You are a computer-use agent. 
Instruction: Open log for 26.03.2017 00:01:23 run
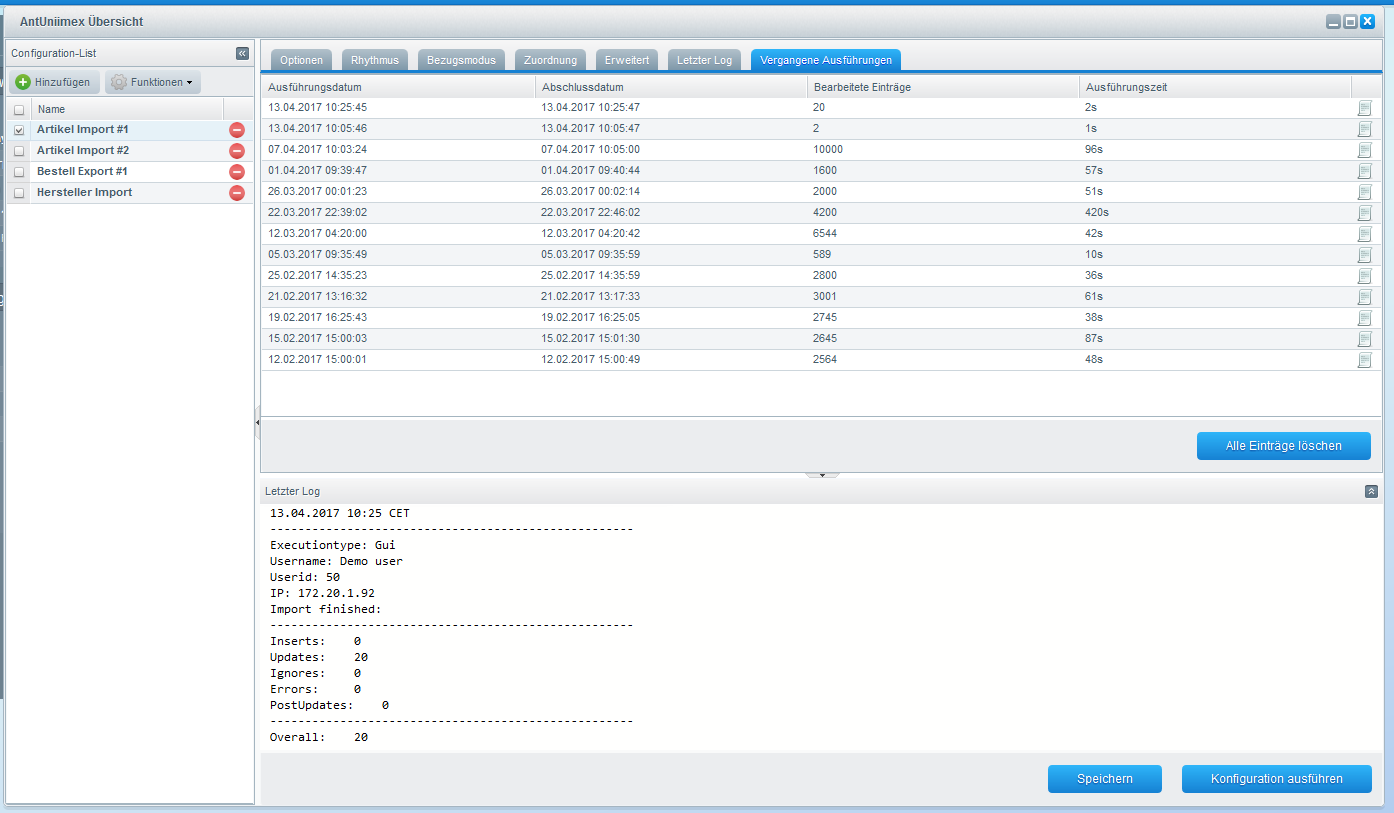pyautogui.click(x=1364, y=192)
